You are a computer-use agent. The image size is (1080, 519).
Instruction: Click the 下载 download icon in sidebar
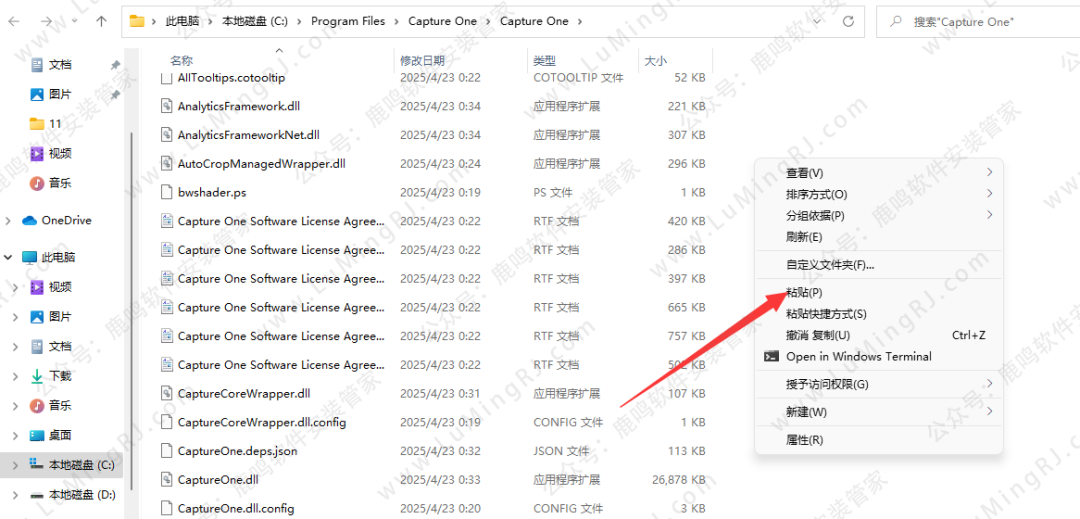[x=37, y=376]
